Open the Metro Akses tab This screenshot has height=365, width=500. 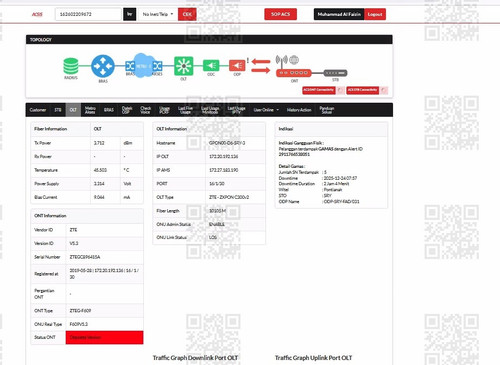point(90,110)
